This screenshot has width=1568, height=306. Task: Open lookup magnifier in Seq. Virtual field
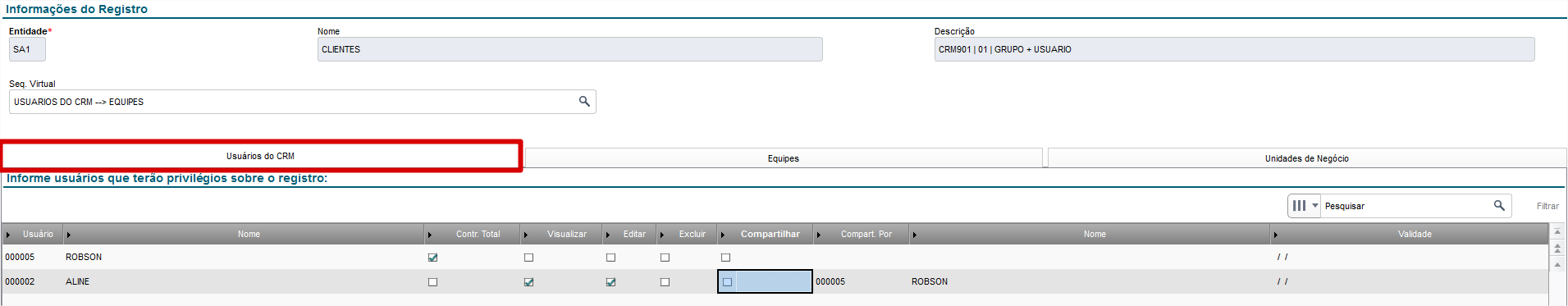click(x=584, y=102)
